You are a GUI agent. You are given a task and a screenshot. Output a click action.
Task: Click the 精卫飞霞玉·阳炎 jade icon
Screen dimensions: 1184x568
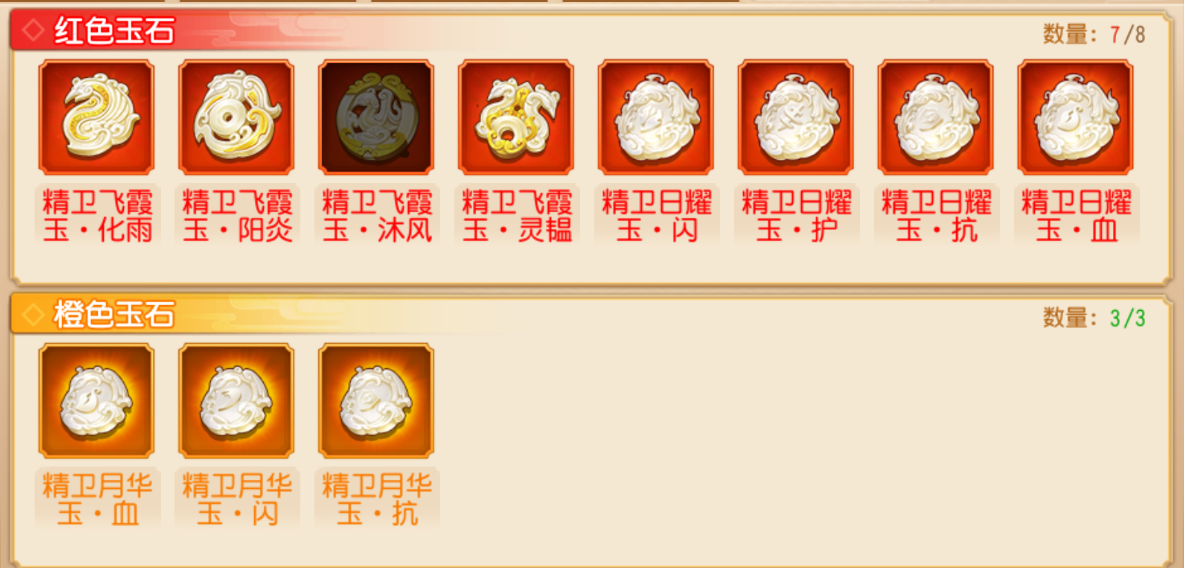coord(236,117)
